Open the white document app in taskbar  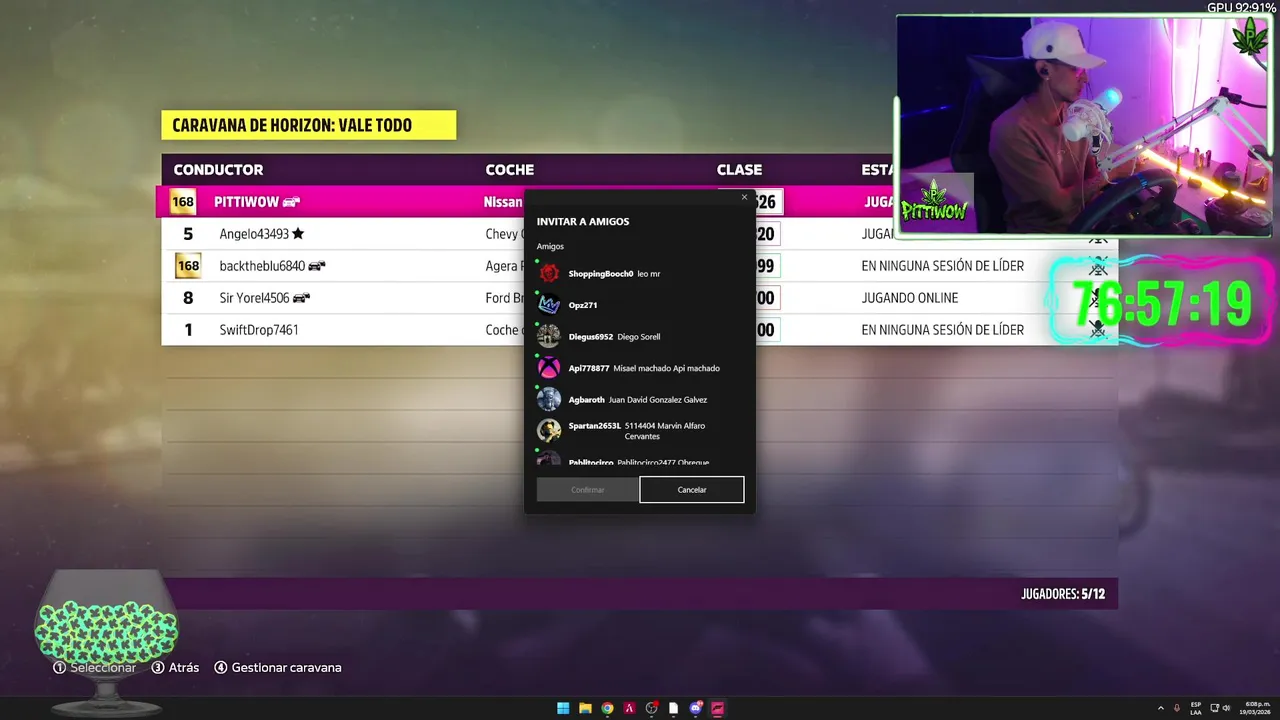[x=674, y=708]
